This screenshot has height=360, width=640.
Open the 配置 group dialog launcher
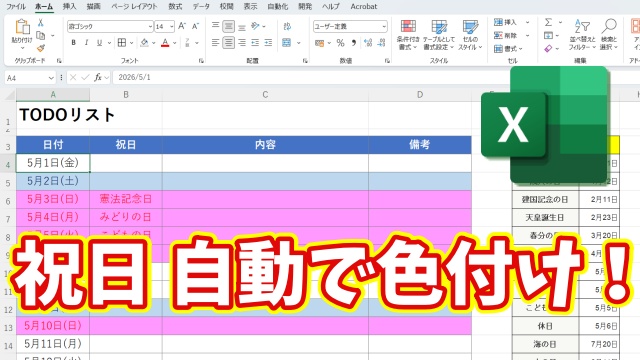[x=305, y=60]
